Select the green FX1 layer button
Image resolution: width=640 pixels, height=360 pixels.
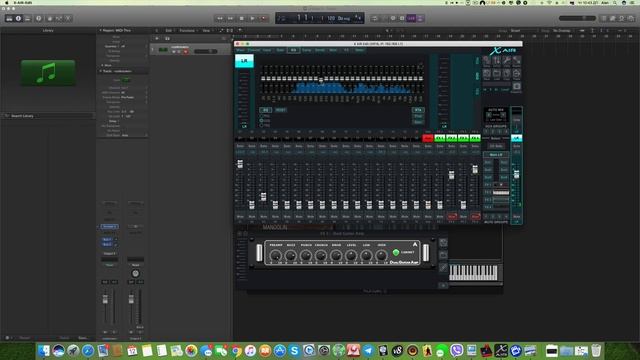coord(440,138)
